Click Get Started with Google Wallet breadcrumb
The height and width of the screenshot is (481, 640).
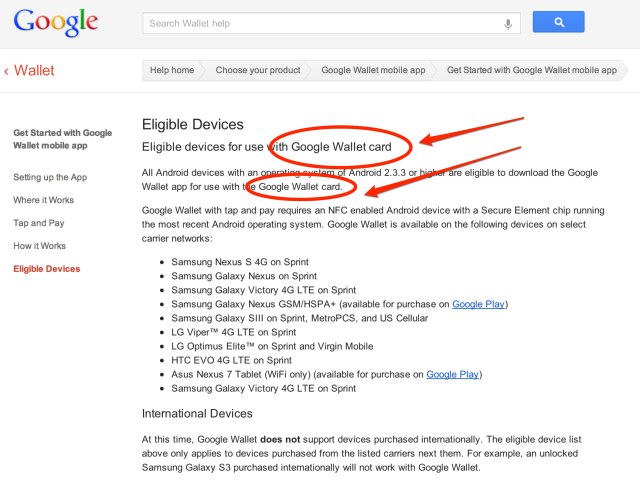[x=531, y=71]
